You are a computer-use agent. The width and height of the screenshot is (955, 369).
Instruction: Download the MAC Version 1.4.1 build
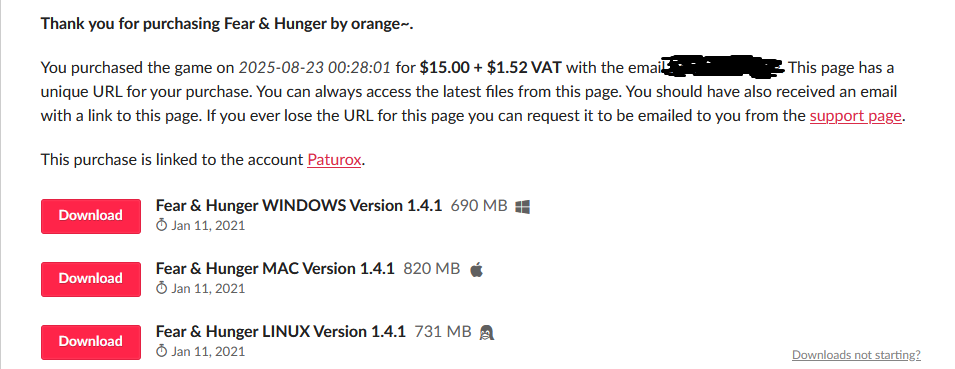(91, 279)
